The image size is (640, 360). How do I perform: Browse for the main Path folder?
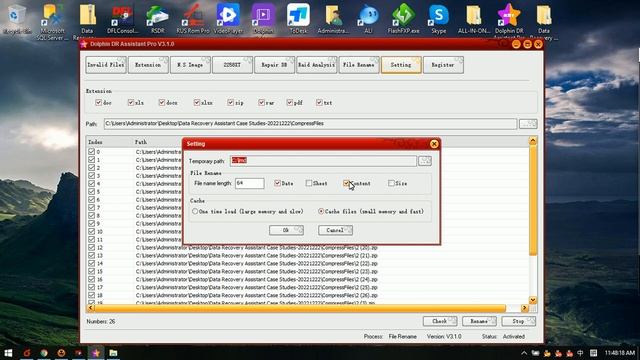click(x=528, y=124)
